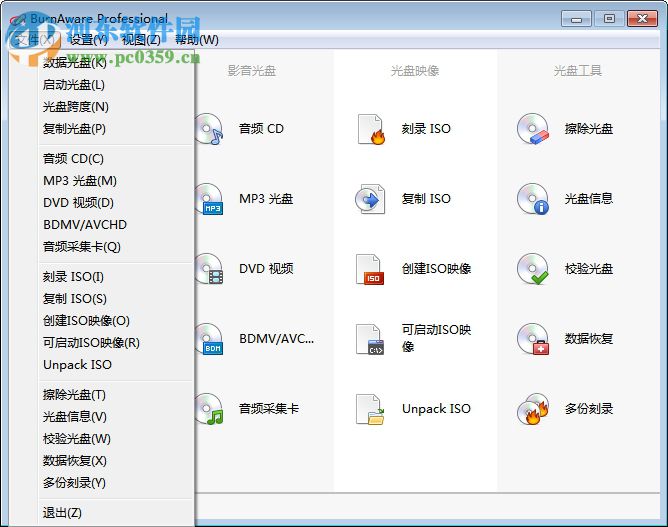
Task: Click the 光盘映像 column header
Action: [x=415, y=71]
